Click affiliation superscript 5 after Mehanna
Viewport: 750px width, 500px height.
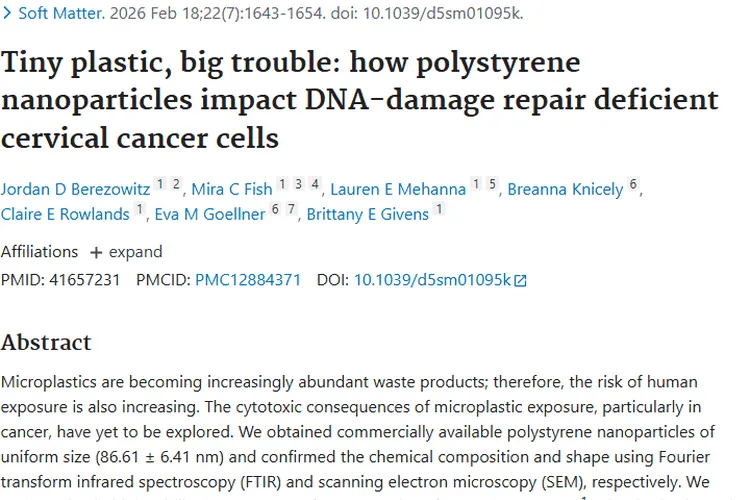click(493, 184)
